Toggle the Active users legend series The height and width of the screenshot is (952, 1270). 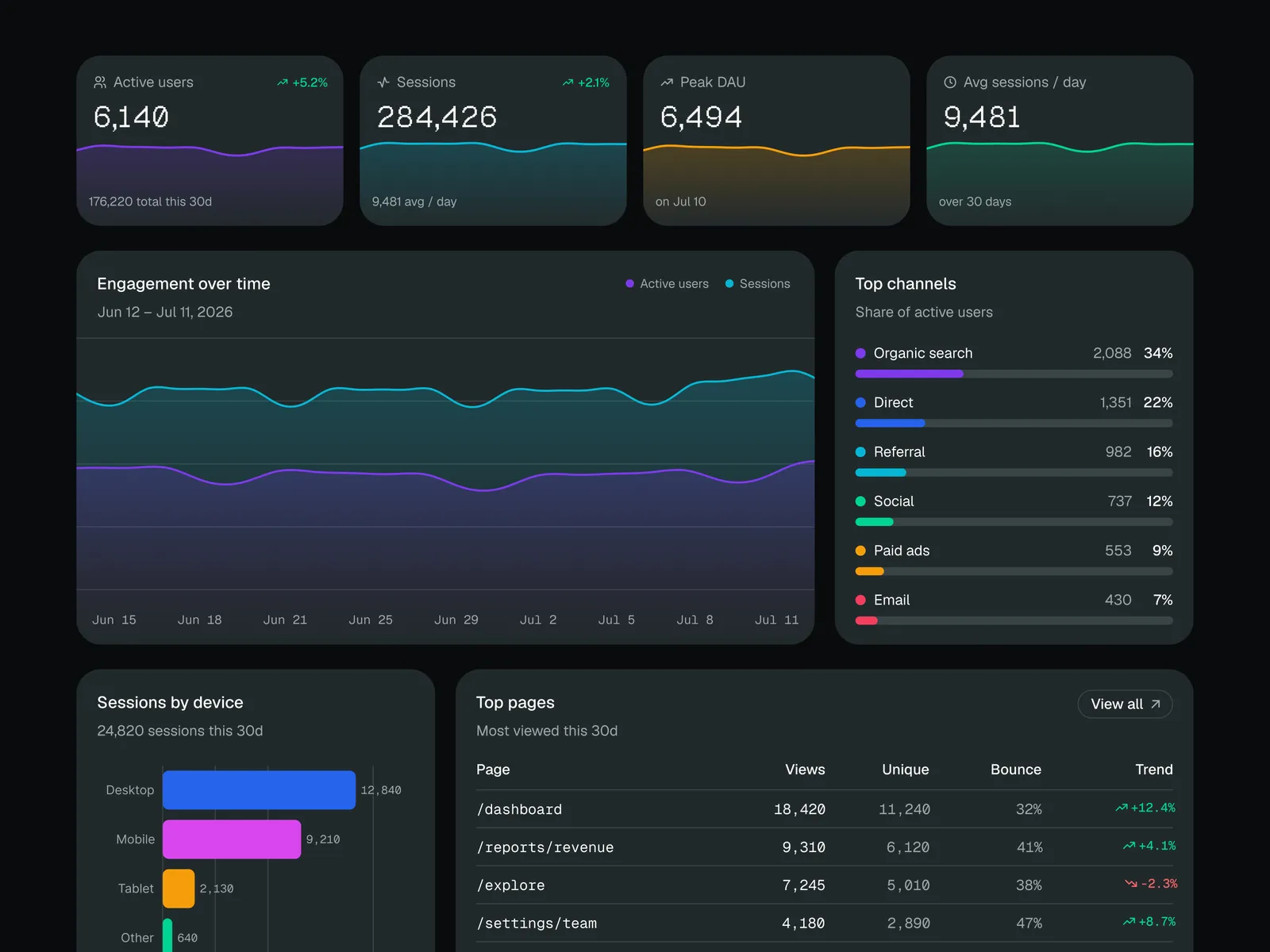pos(667,284)
